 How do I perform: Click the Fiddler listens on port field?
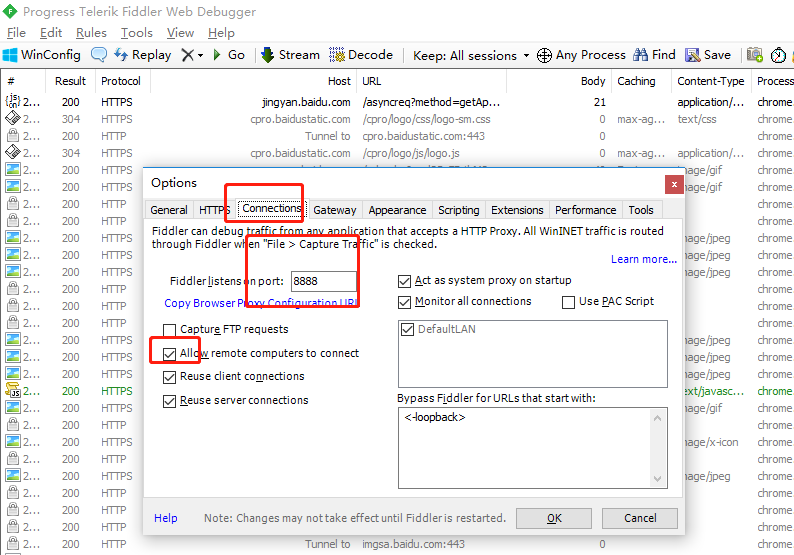tap(324, 281)
